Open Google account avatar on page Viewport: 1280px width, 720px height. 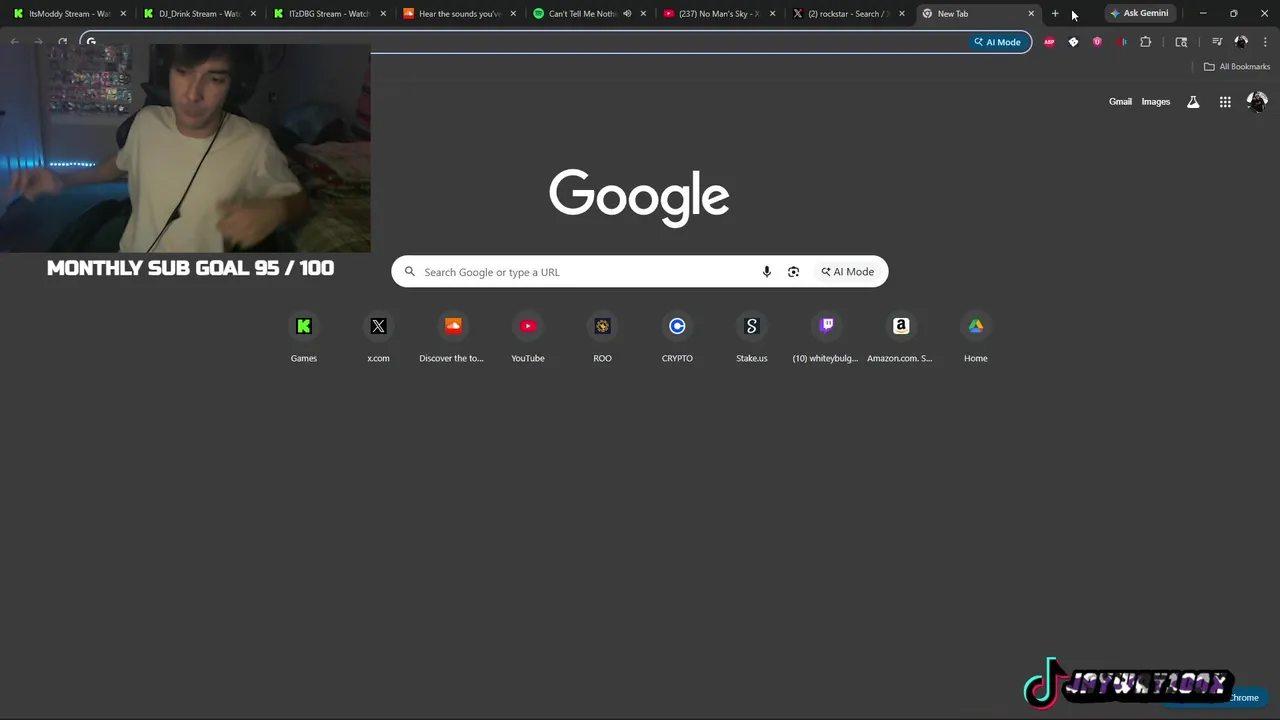click(x=1257, y=102)
